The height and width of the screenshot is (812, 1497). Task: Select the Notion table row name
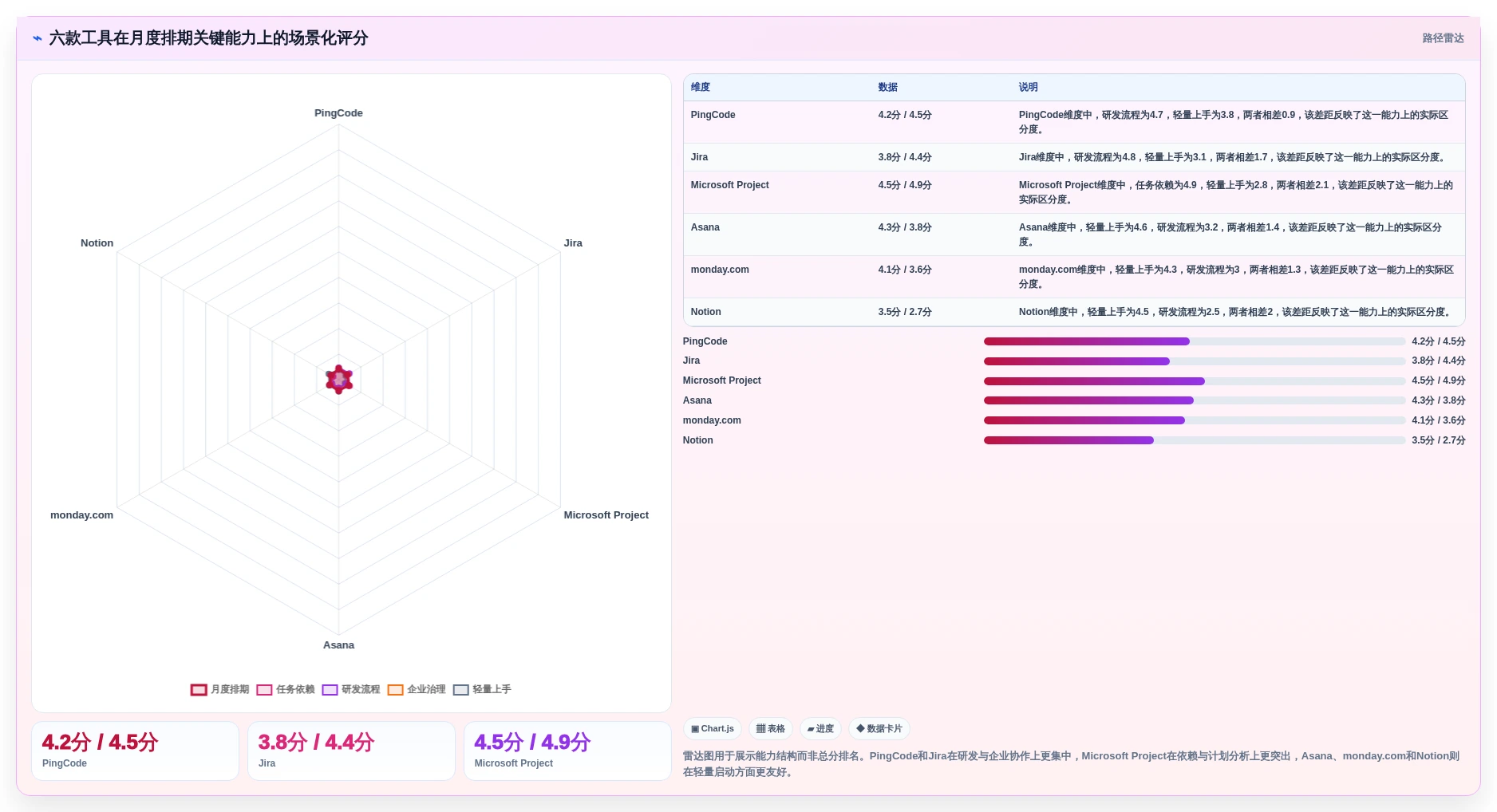coord(706,312)
